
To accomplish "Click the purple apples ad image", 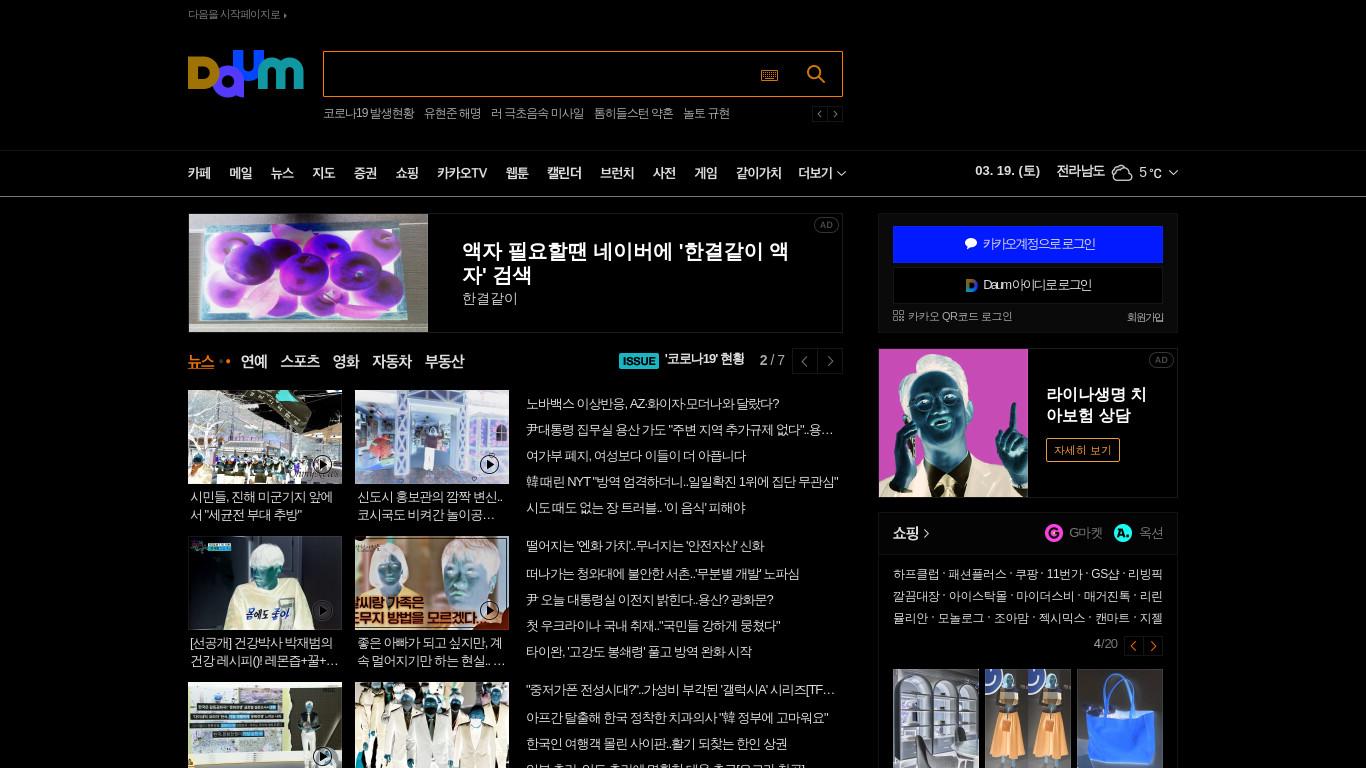I will (x=308, y=273).
